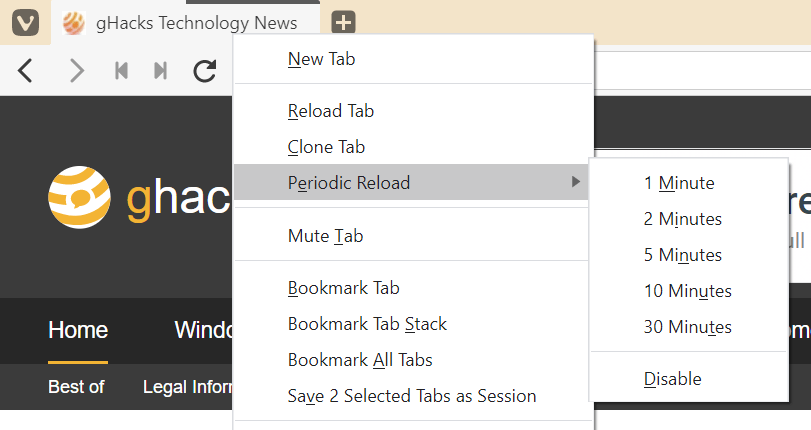Click the fast forward icon
This screenshot has height=430, width=811.
(160, 70)
